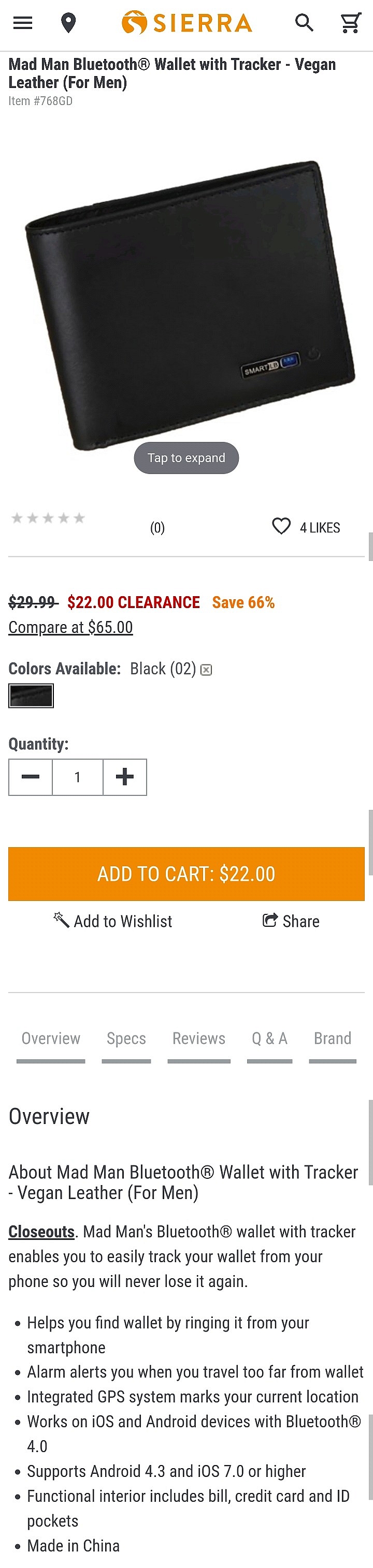Open search with the magnifier icon
Image resolution: width=373 pixels, height=1568 pixels.
coord(304,23)
